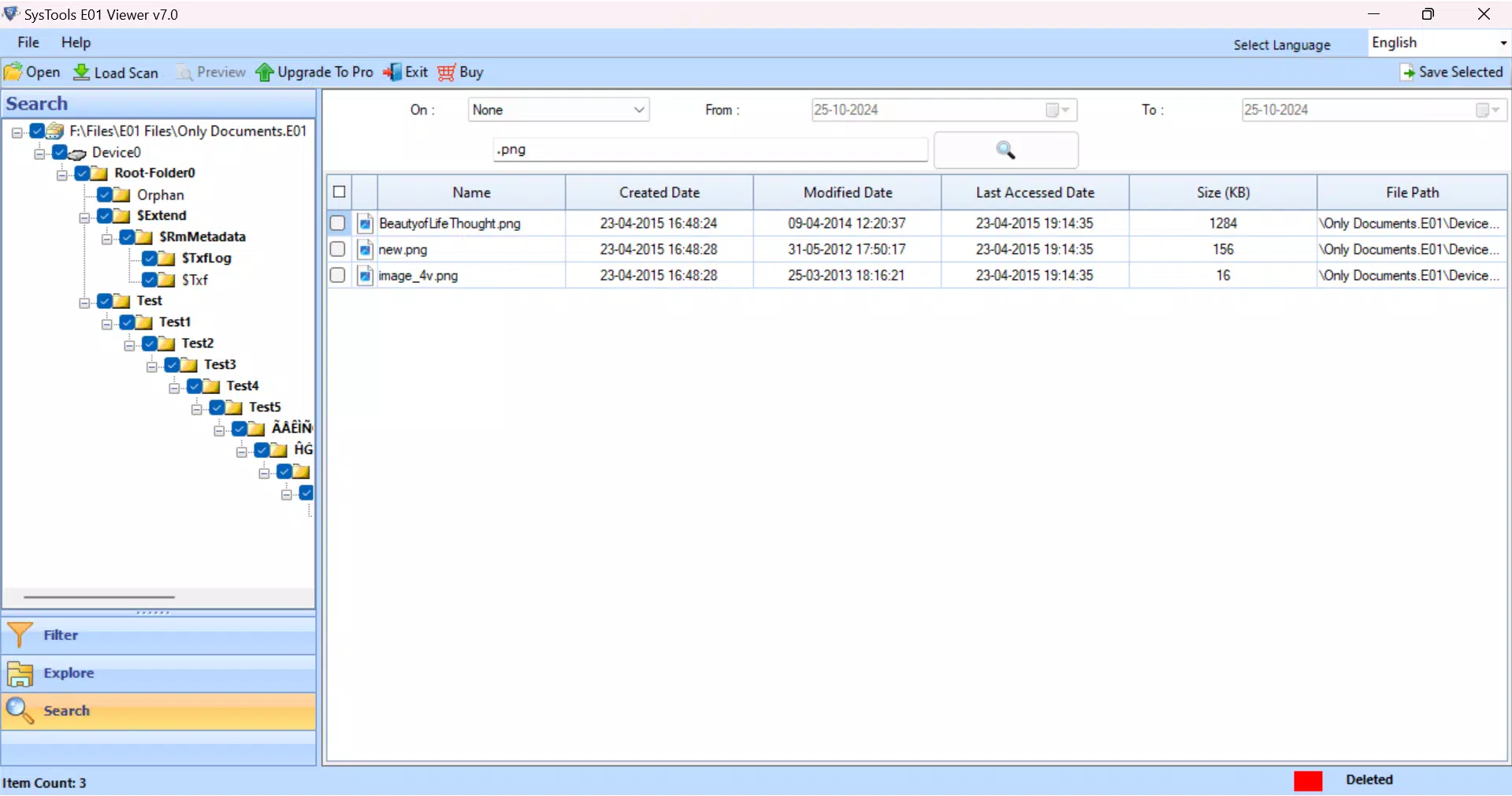Screen dimensions: 1512x796
Task: Click the Buy shopping cart icon
Action: (x=447, y=73)
